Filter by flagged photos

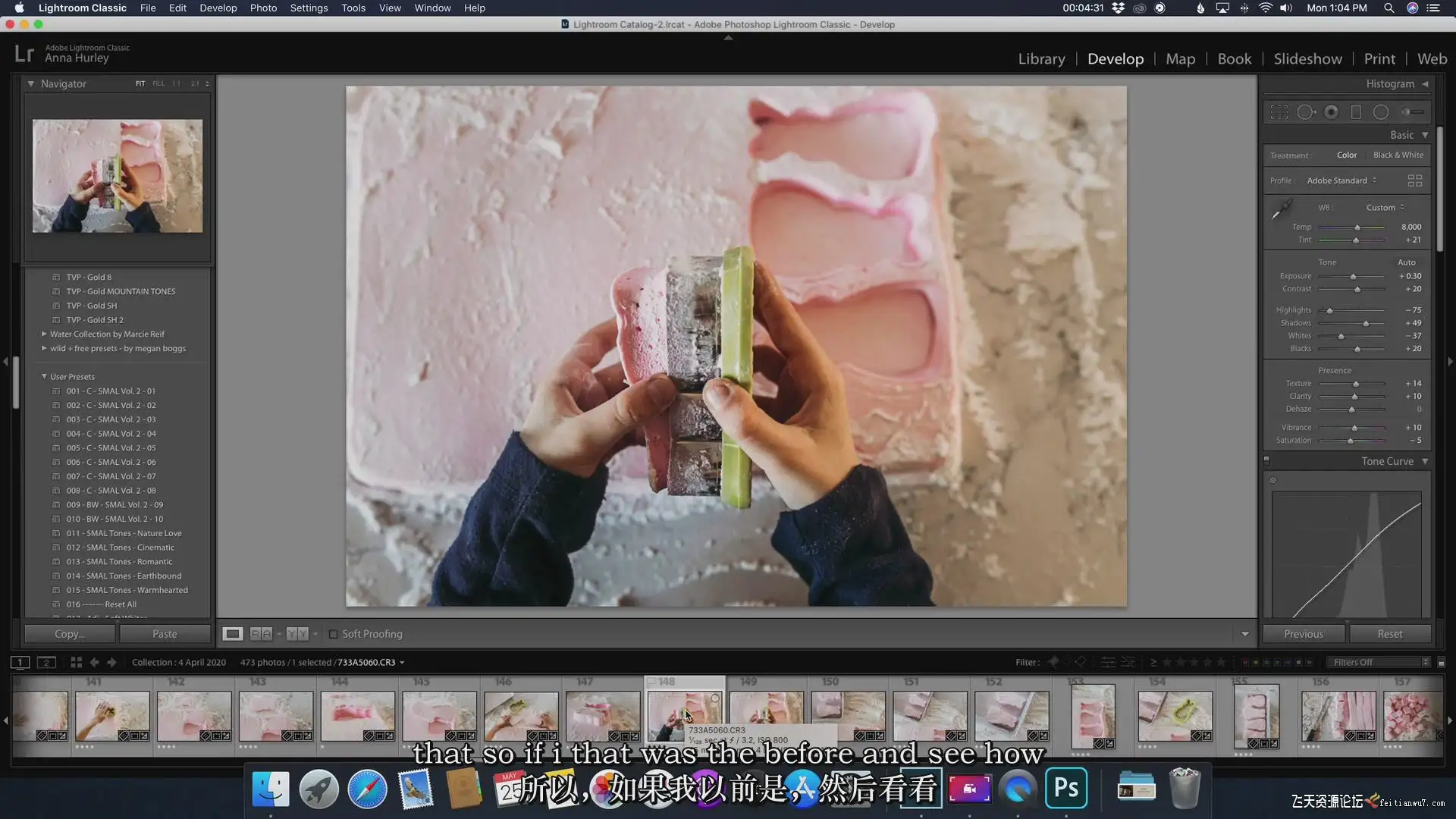(x=1053, y=662)
